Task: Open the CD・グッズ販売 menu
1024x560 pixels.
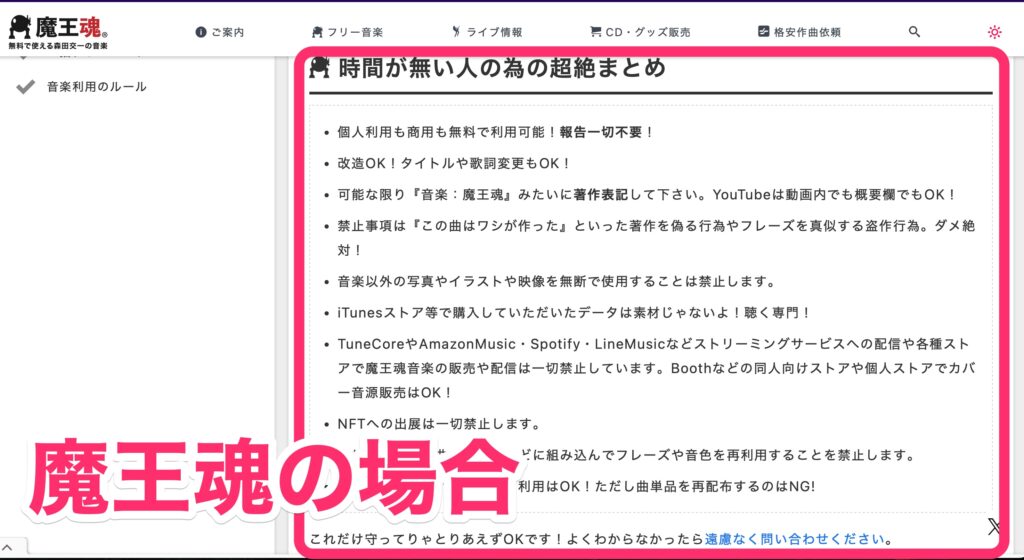Action: pyautogui.click(x=640, y=32)
